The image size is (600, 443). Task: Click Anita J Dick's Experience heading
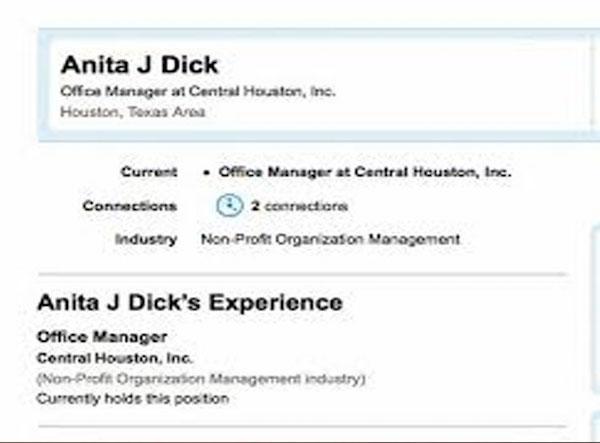point(190,302)
